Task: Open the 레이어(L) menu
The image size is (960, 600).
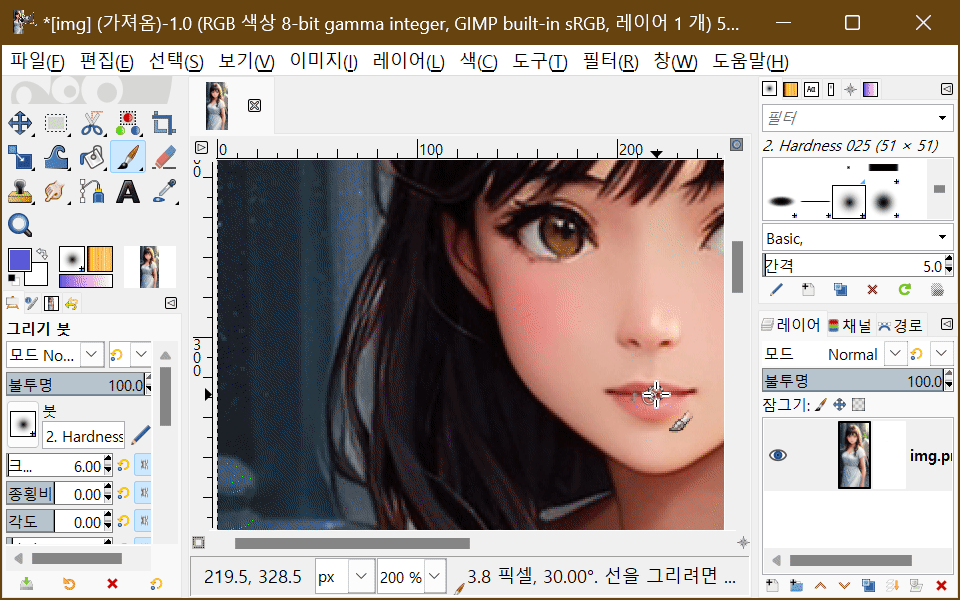Action: pos(408,61)
